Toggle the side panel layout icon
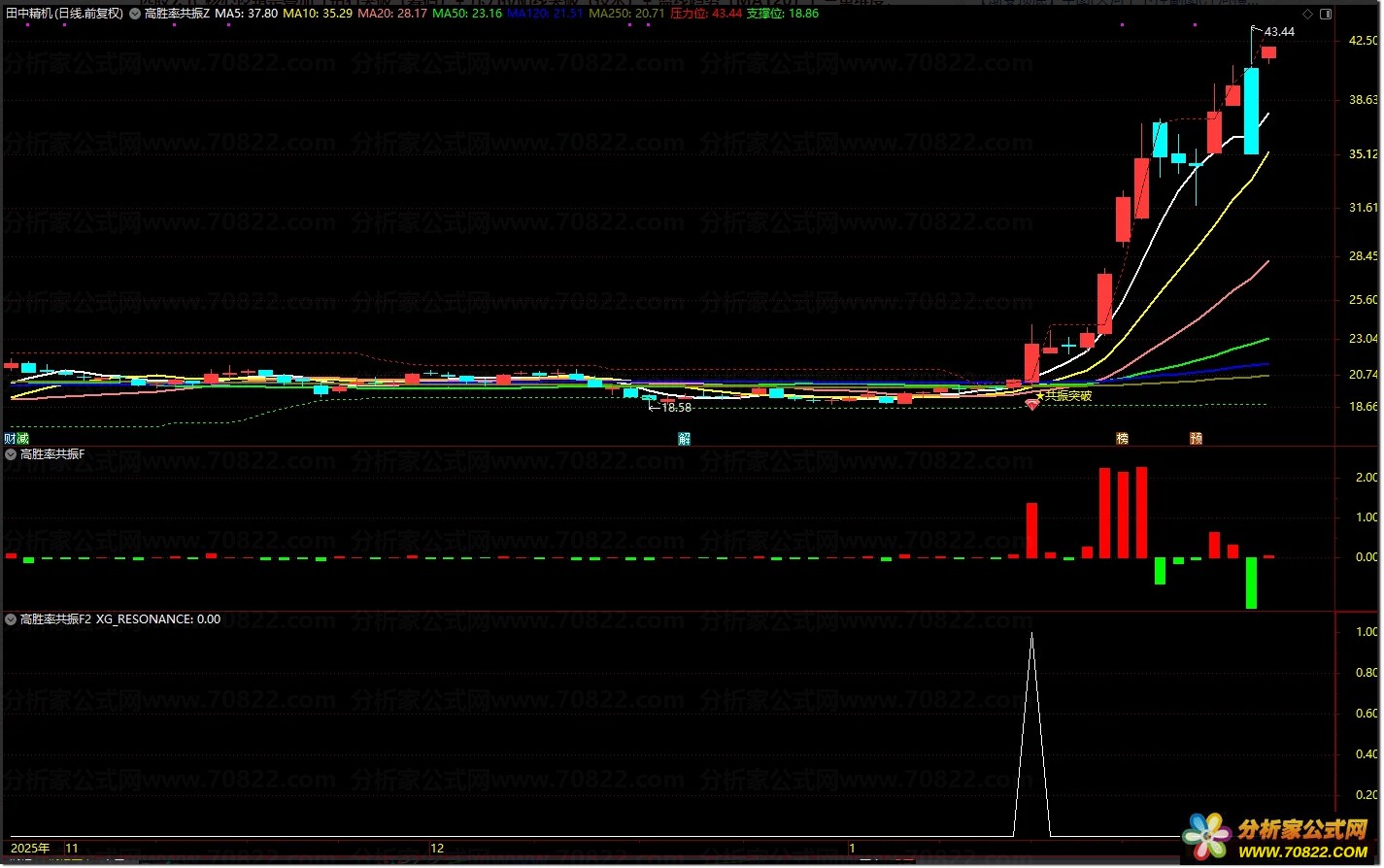Image resolution: width=1384 pixels, height=868 pixels. pos(1324,14)
